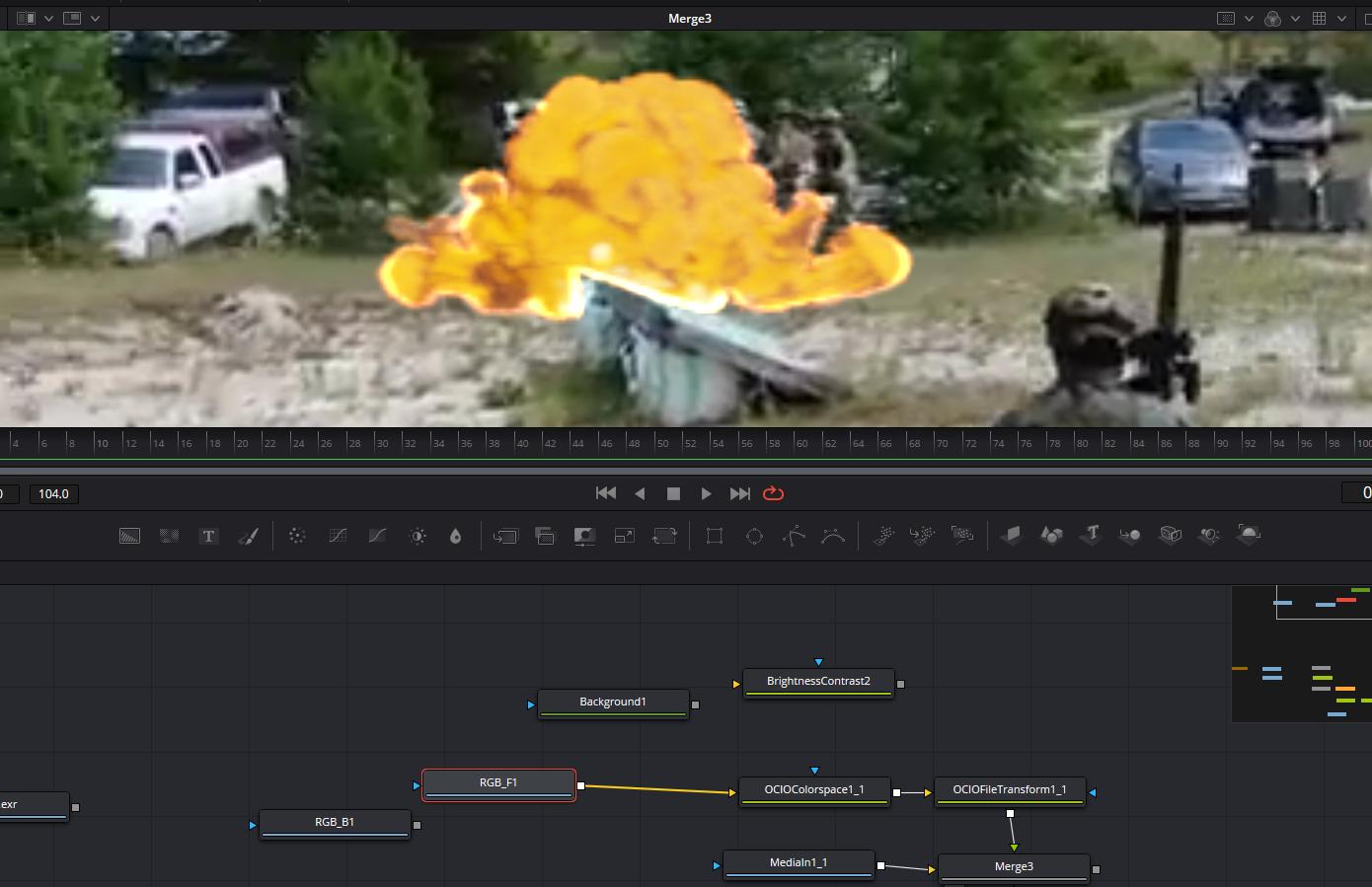
Task: Add a Text 3D tool from toolbar
Action: (1091, 536)
